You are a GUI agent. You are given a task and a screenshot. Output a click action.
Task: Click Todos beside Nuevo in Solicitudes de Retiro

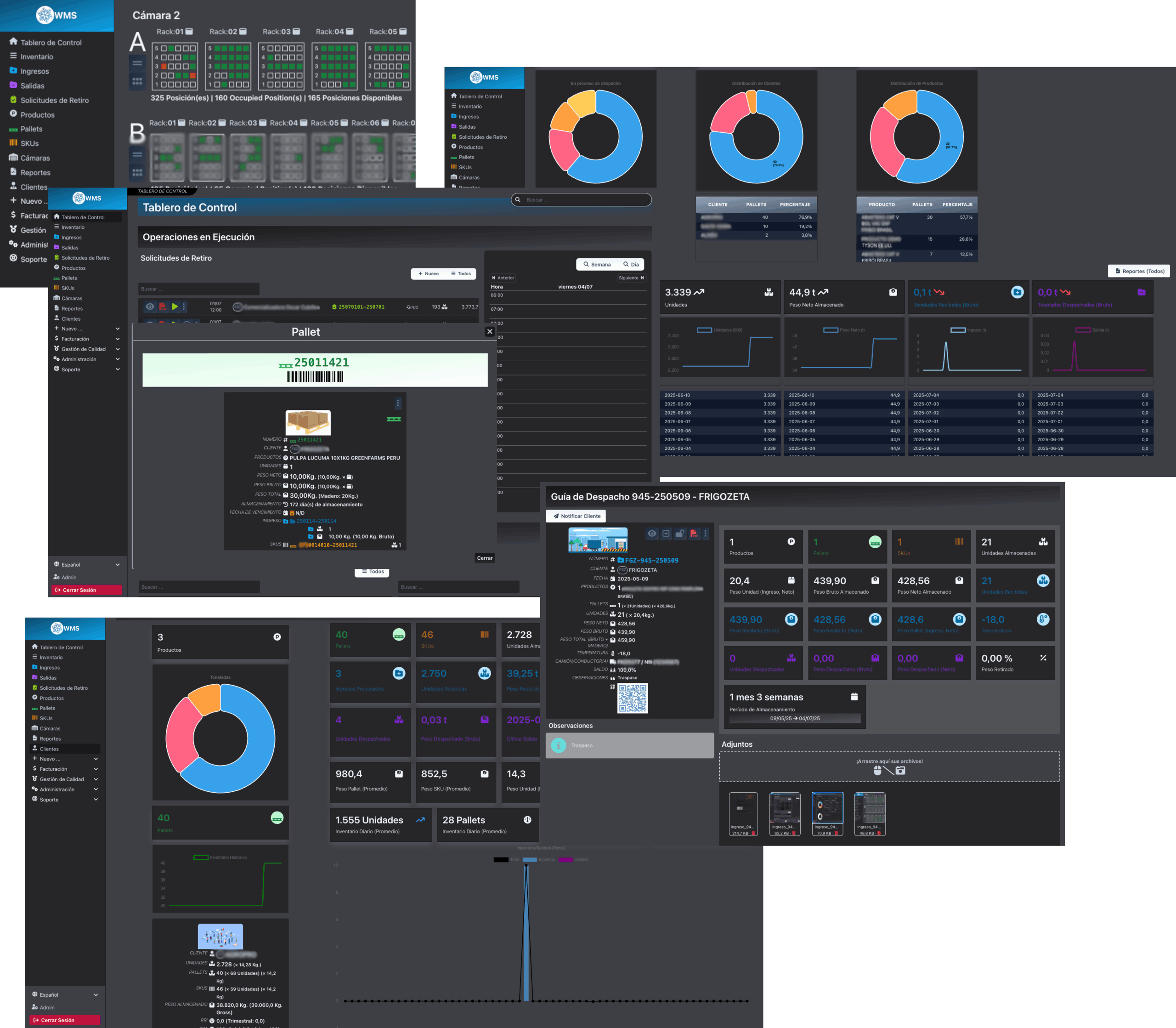tap(460, 273)
